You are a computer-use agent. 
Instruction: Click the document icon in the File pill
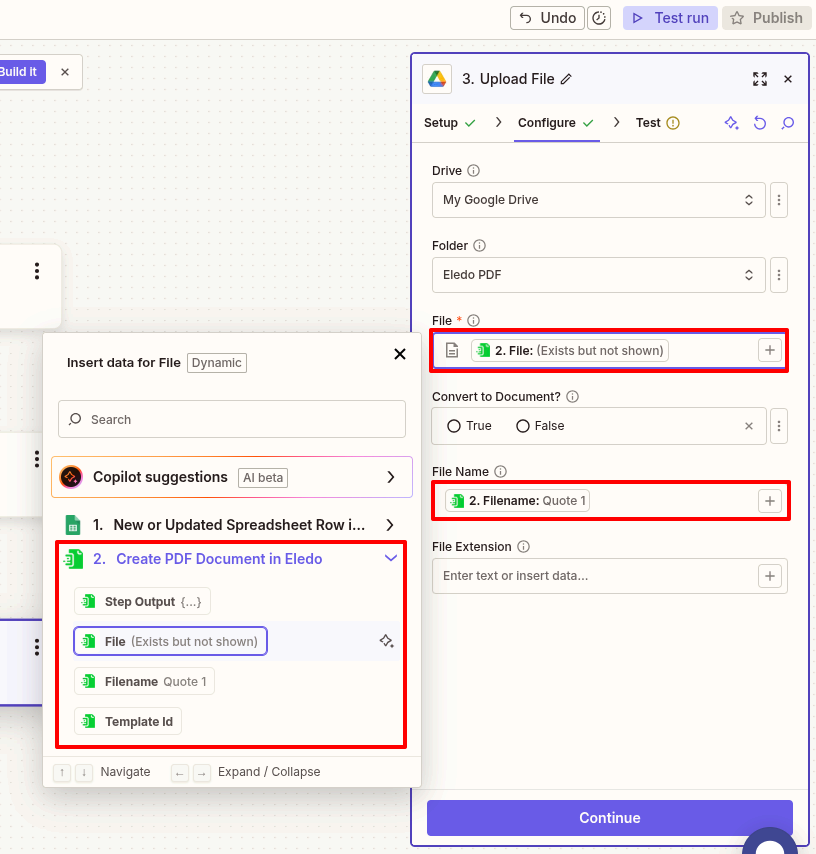coord(451,350)
